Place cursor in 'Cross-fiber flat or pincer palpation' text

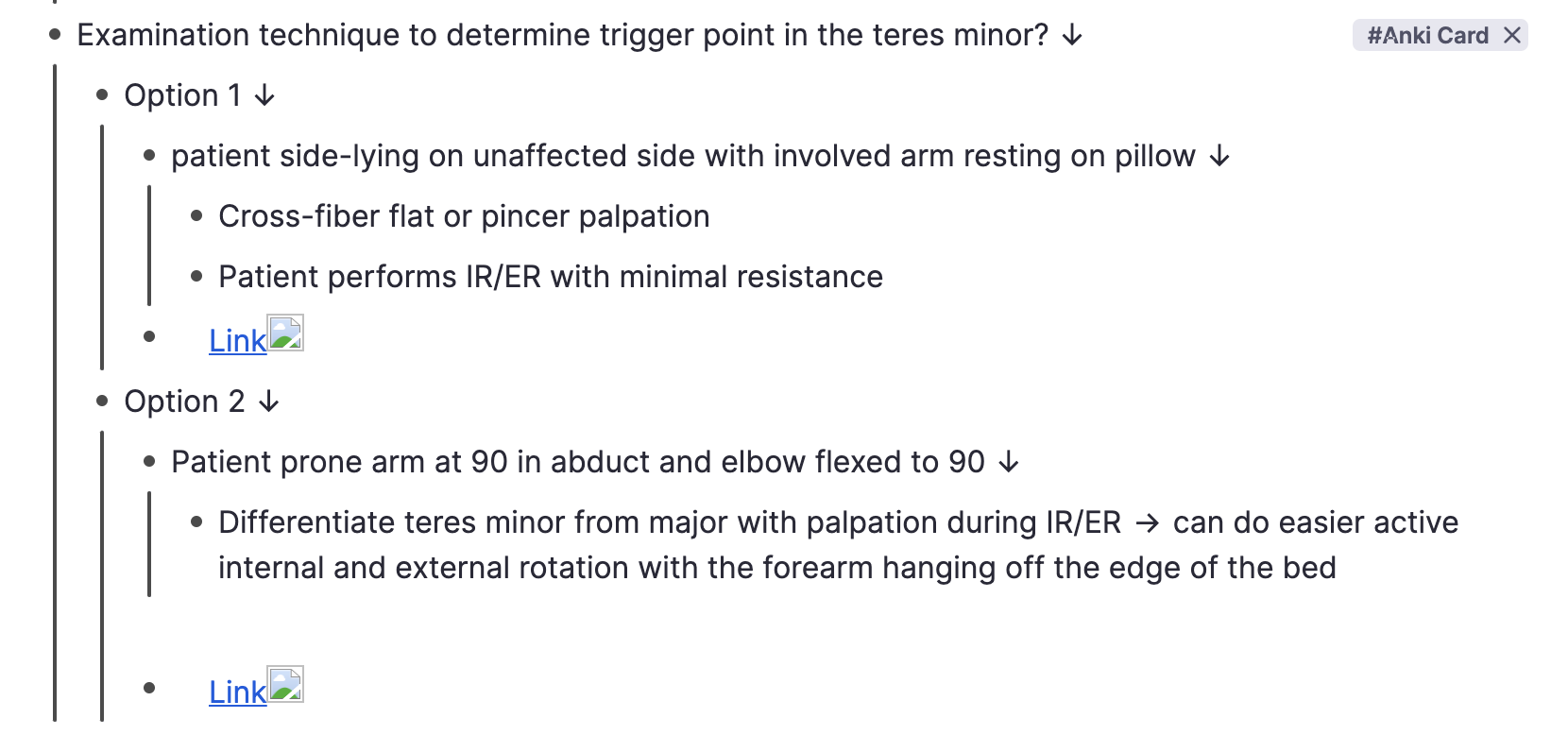(463, 216)
